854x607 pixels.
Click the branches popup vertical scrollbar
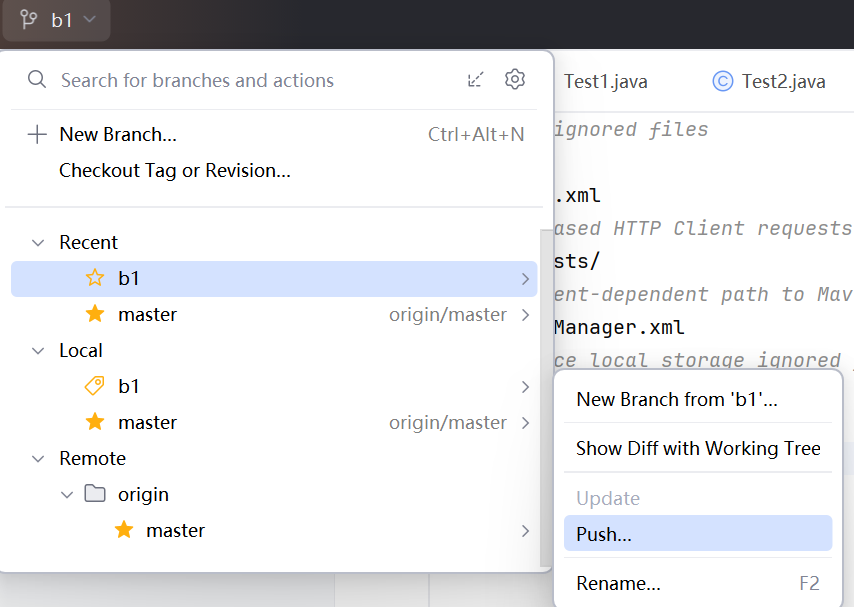click(x=545, y=398)
